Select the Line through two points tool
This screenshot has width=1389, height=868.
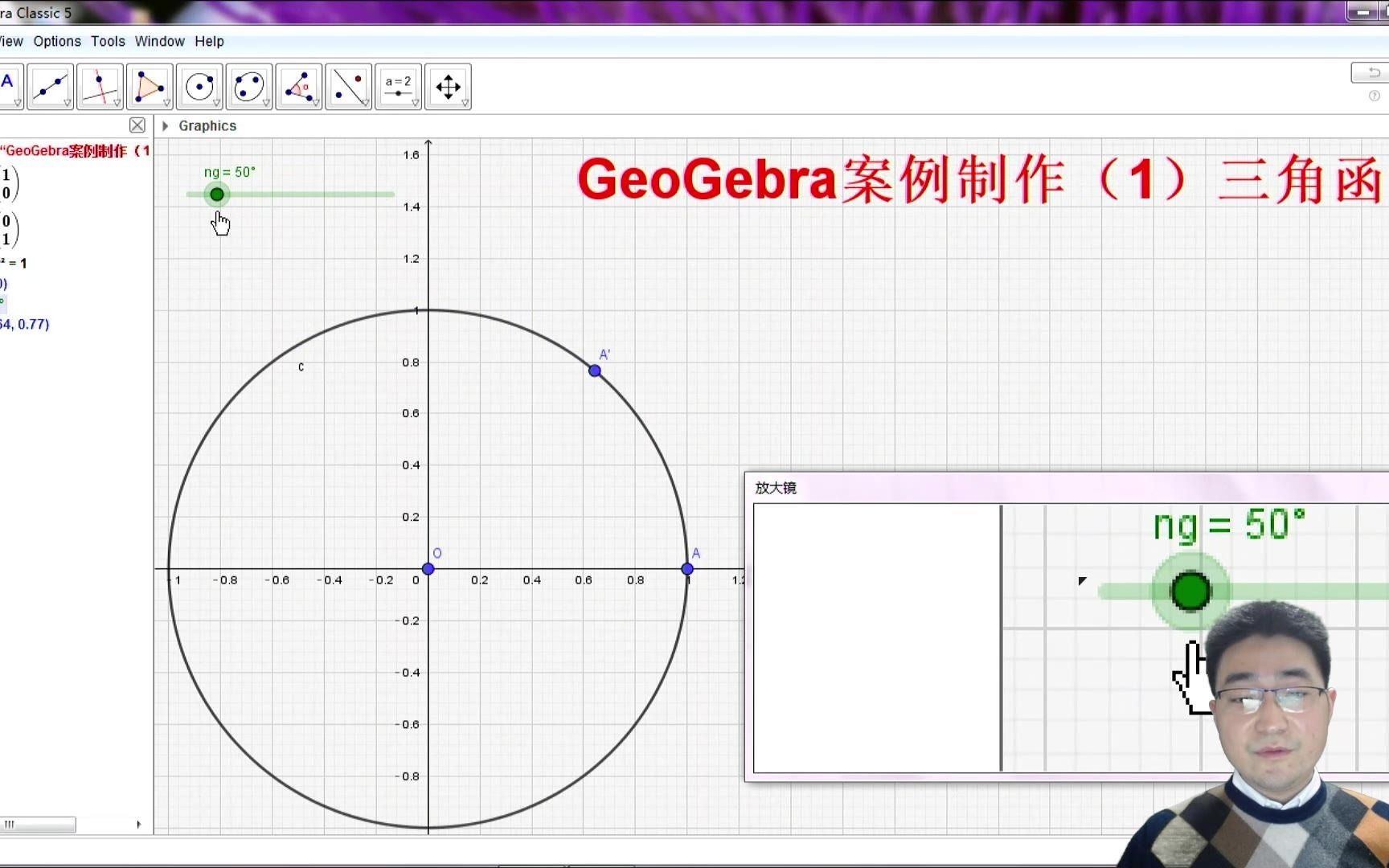point(50,85)
